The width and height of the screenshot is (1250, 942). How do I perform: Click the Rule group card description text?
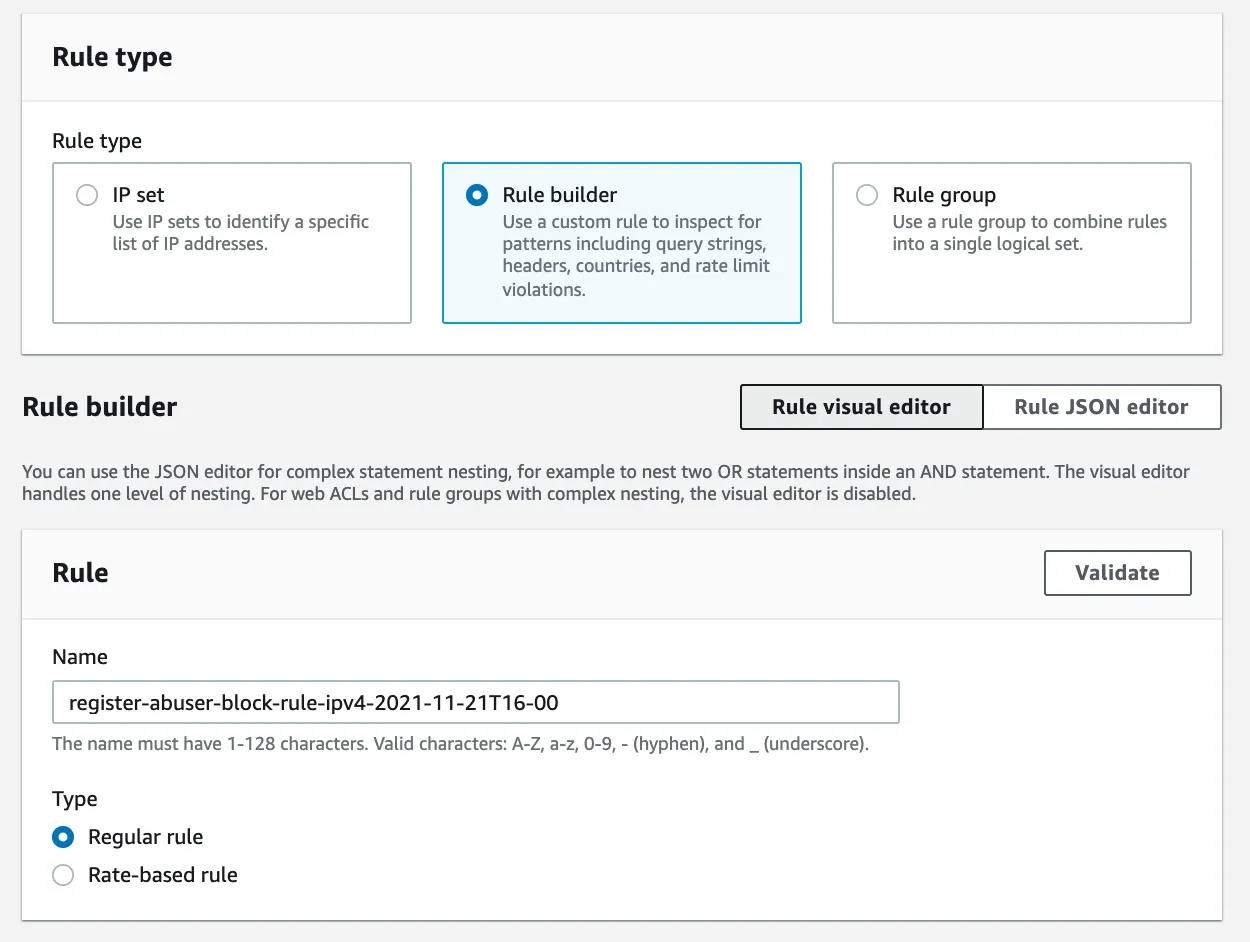(x=1029, y=232)
